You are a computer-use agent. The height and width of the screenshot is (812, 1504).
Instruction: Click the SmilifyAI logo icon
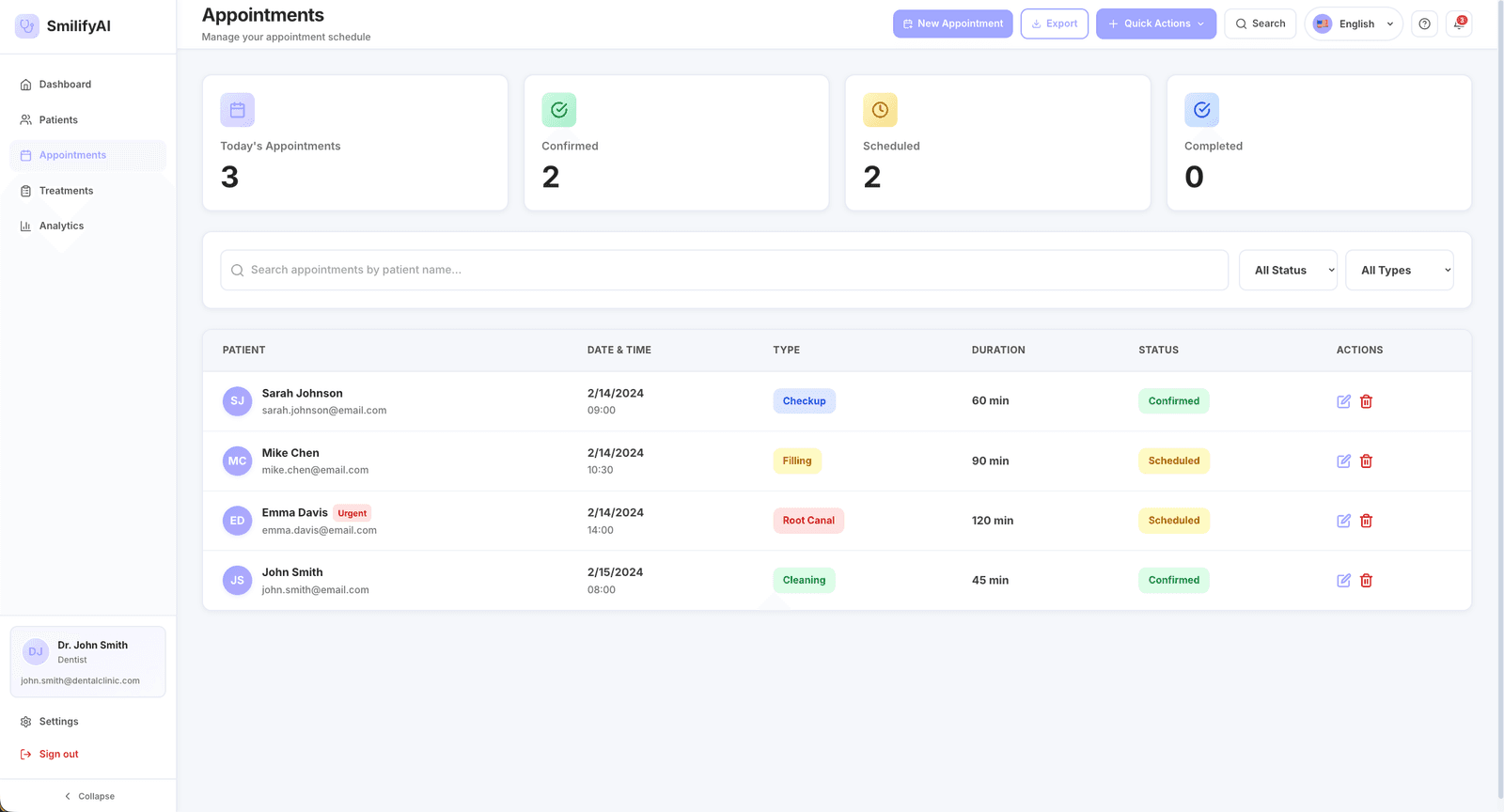click(27, 25)
